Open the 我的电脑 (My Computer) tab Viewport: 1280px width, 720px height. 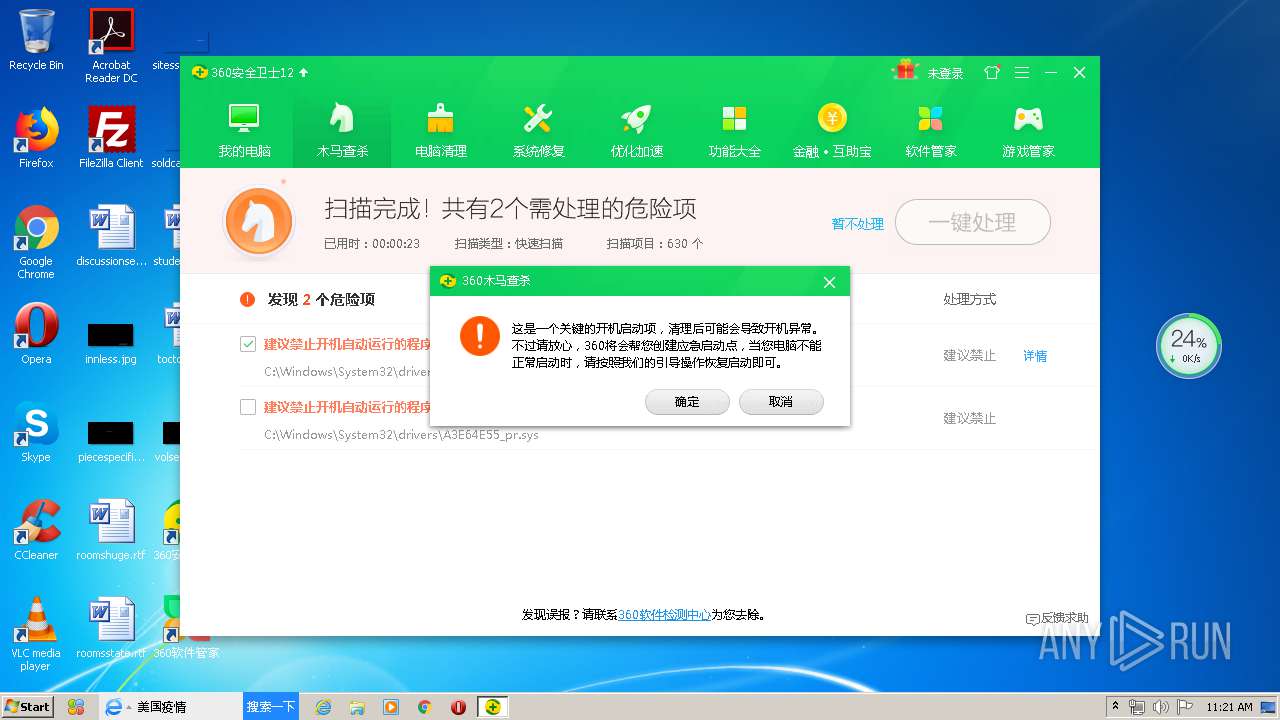point(244,130)
